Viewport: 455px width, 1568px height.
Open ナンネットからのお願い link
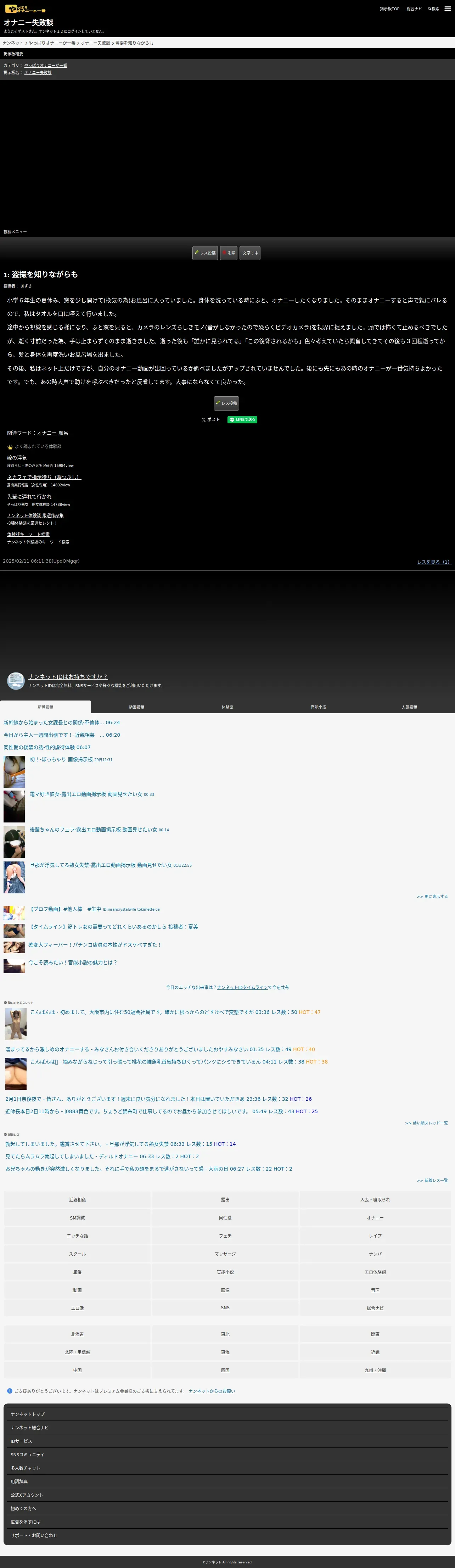point(212,1391)
